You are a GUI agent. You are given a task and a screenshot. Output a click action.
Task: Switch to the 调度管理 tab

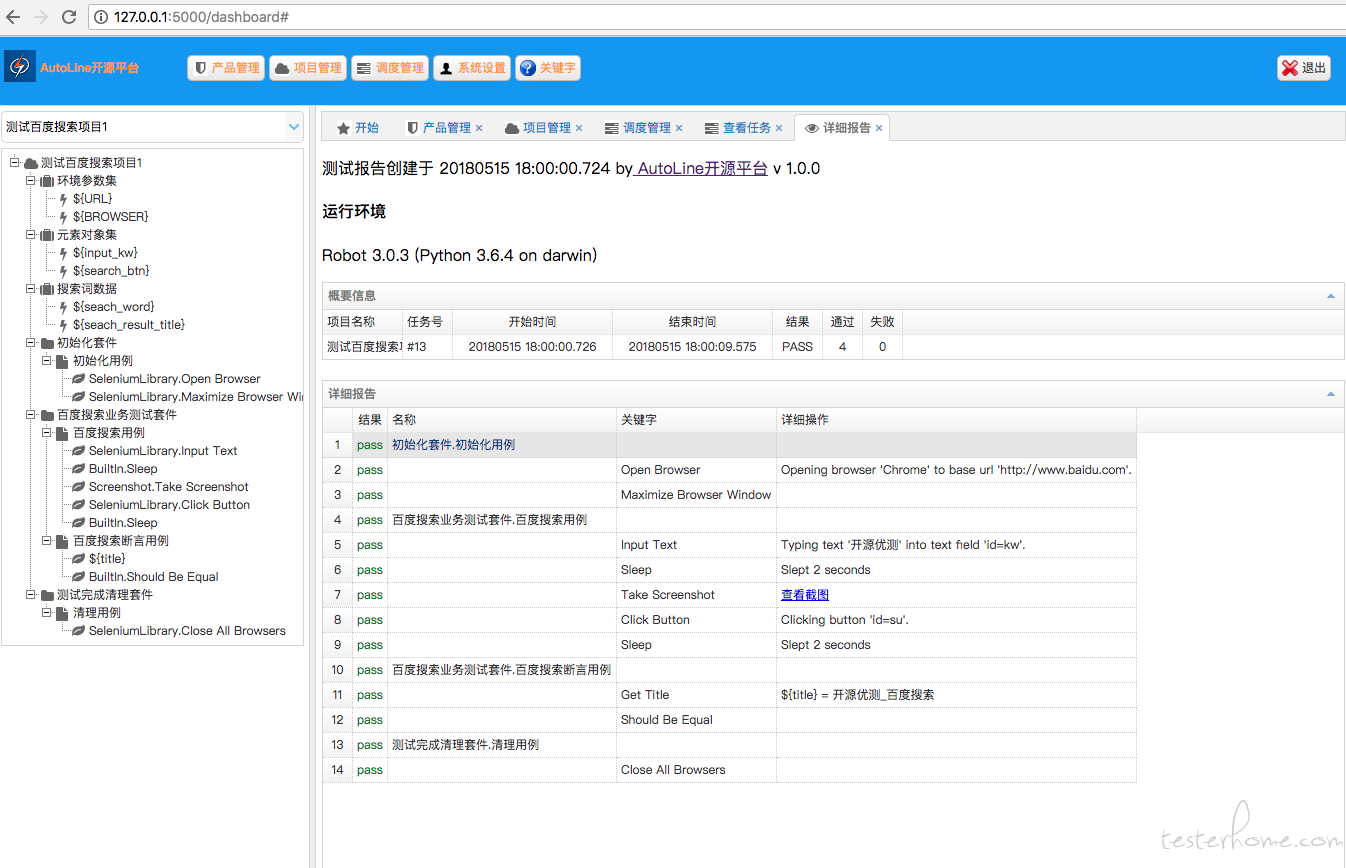[x=644, y=128]
